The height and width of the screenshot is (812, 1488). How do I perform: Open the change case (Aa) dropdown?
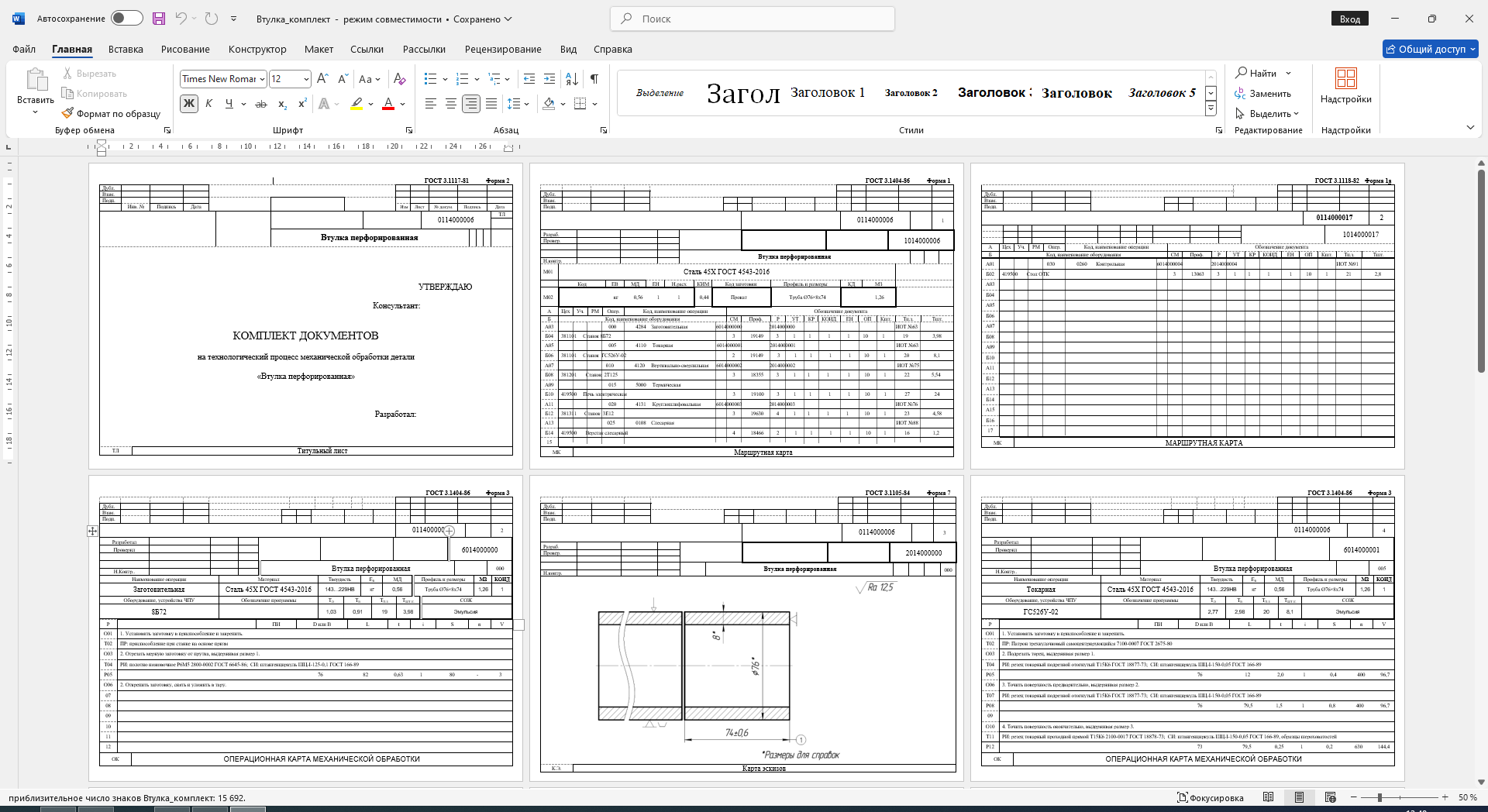tap(369, 79)
